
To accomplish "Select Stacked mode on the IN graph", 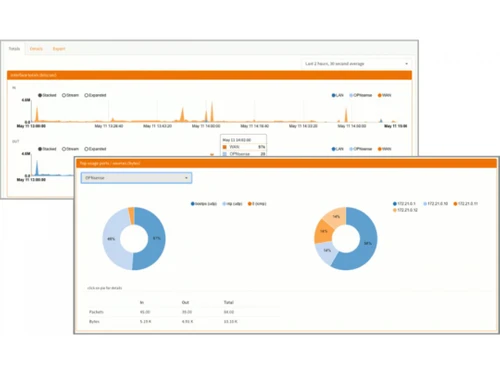I will coord(47,95).
